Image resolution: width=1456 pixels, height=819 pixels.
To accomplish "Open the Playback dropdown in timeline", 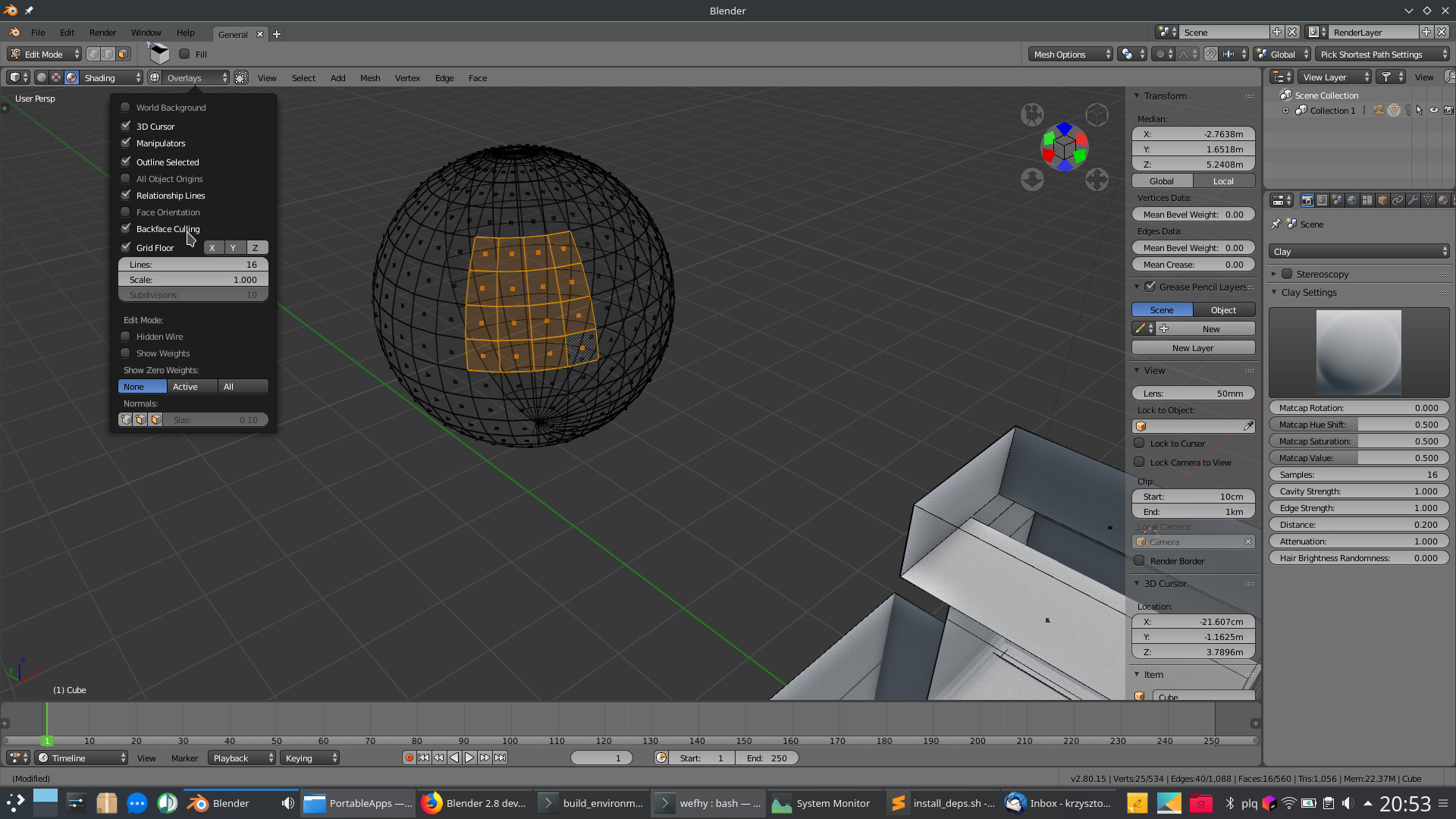I will 241,758.
